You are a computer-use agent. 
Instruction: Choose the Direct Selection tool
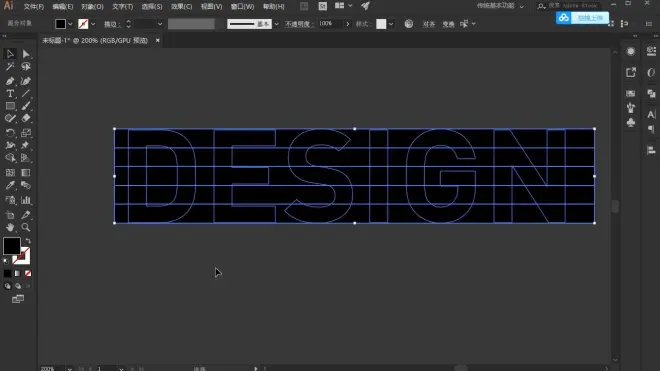(26, 54)
